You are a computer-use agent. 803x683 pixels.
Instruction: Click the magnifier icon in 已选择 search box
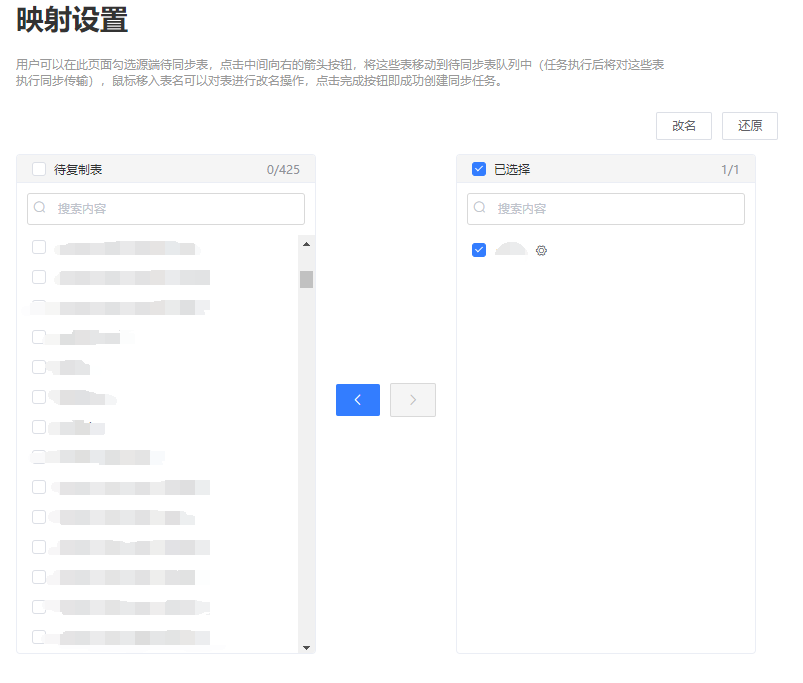(x=481, y=208)
